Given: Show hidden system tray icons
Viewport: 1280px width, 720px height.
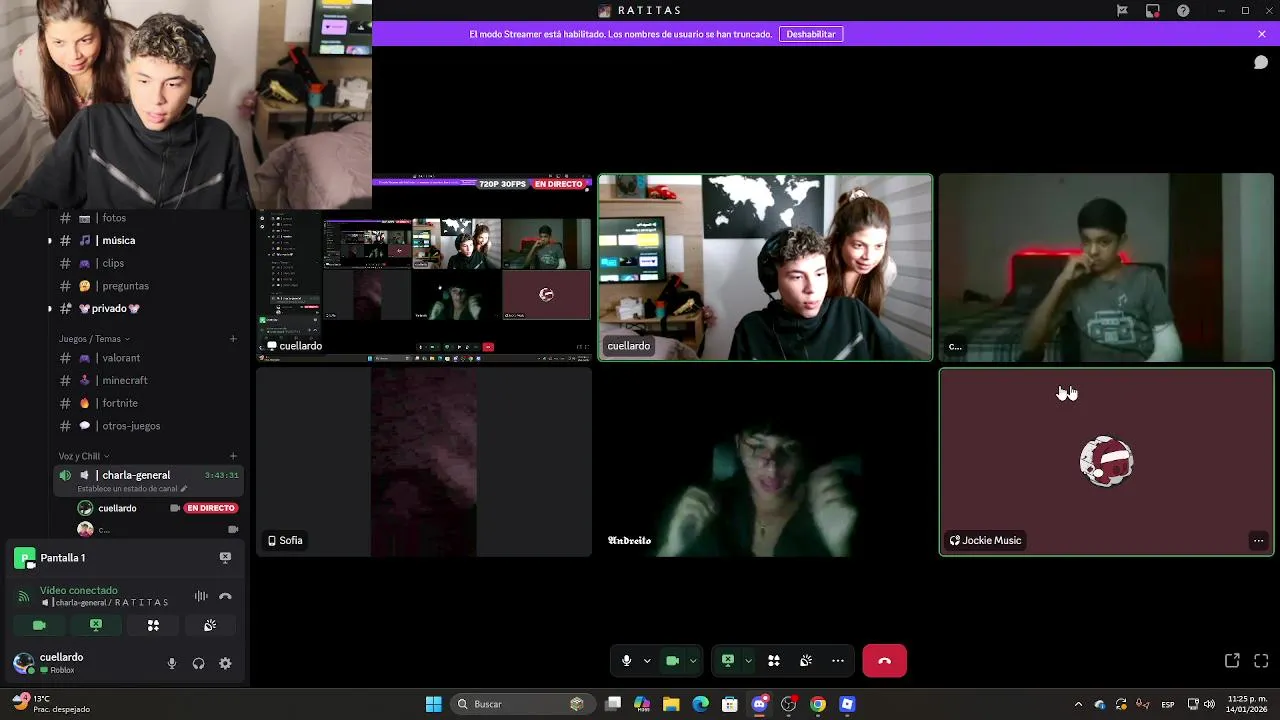Looking at the screenshot, I should [1078, 704].
